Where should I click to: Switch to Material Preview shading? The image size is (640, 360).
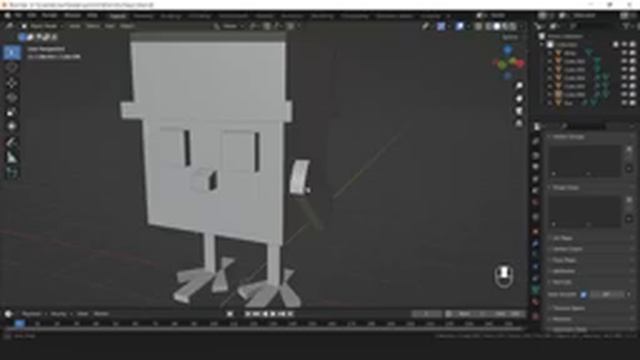(x=505, y=26)
